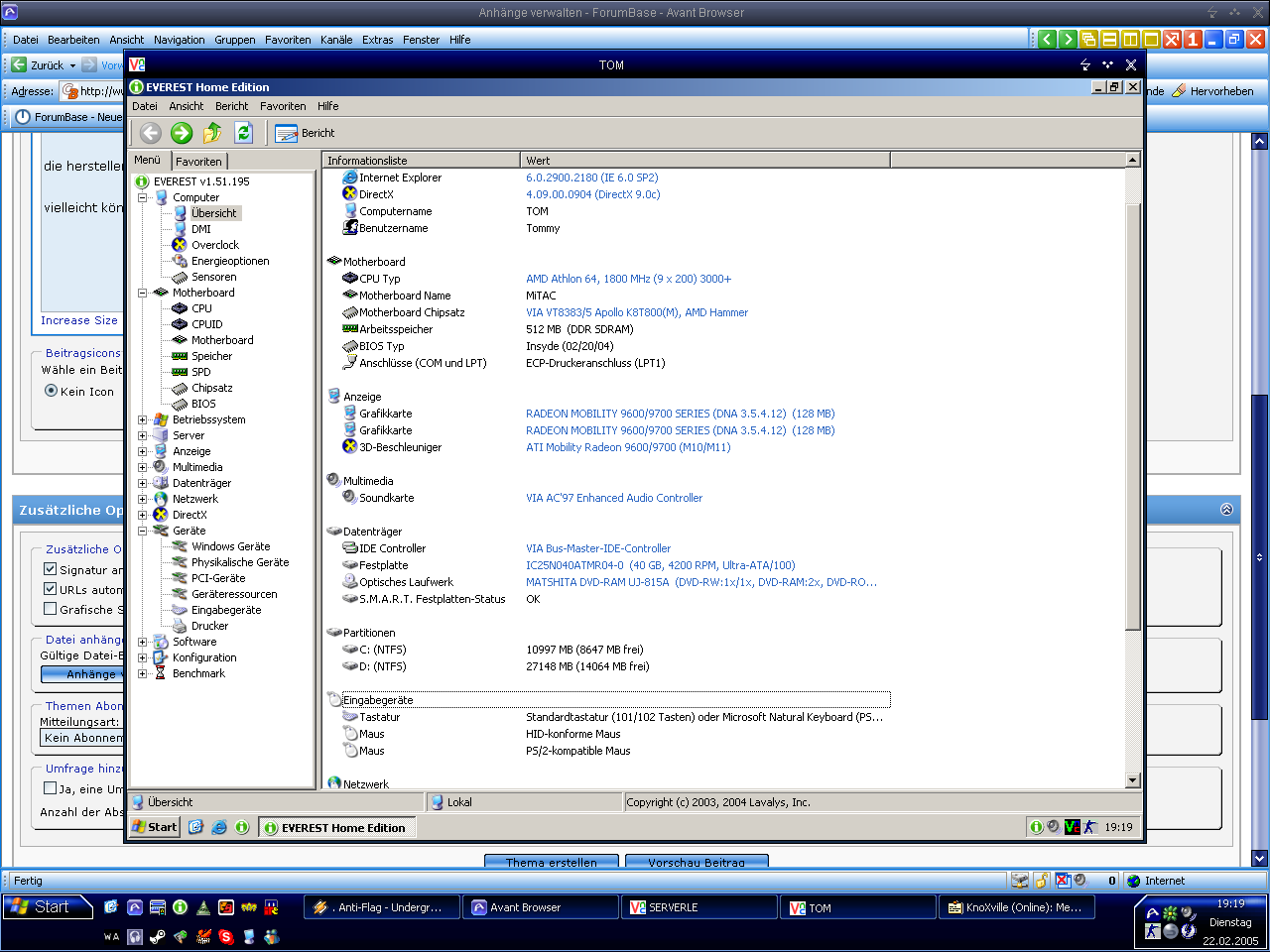1270x952 pixels.
Task: Collapse Zusätzliche Optionen panel chevron
Action: [x=1226, y=509]
